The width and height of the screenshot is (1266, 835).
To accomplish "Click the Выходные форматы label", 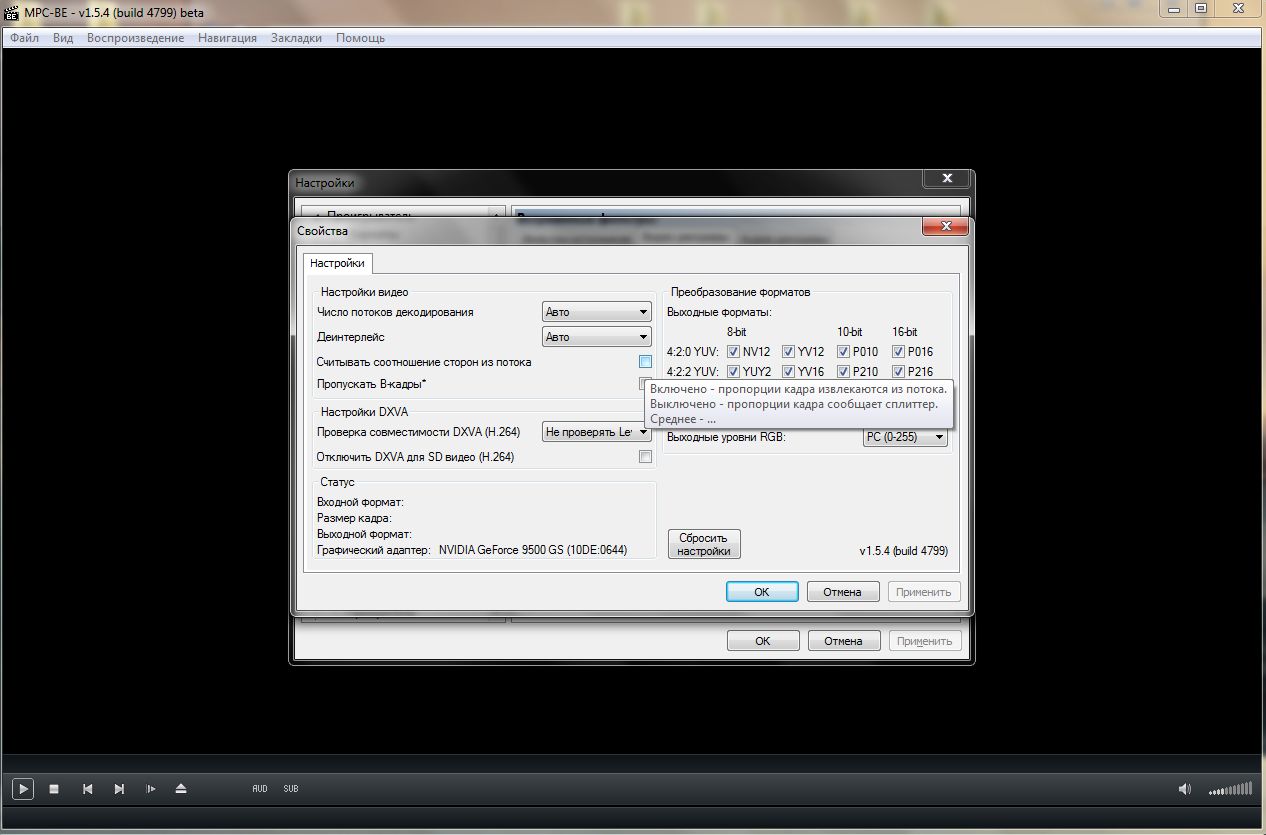I will (719, 312).
